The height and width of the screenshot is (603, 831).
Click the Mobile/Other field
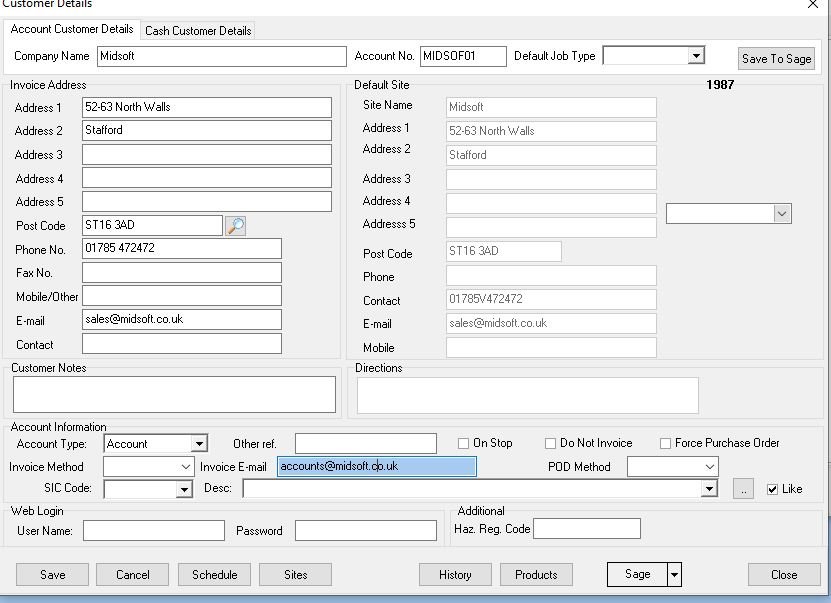pyautogui.click(x=182, y=296)
